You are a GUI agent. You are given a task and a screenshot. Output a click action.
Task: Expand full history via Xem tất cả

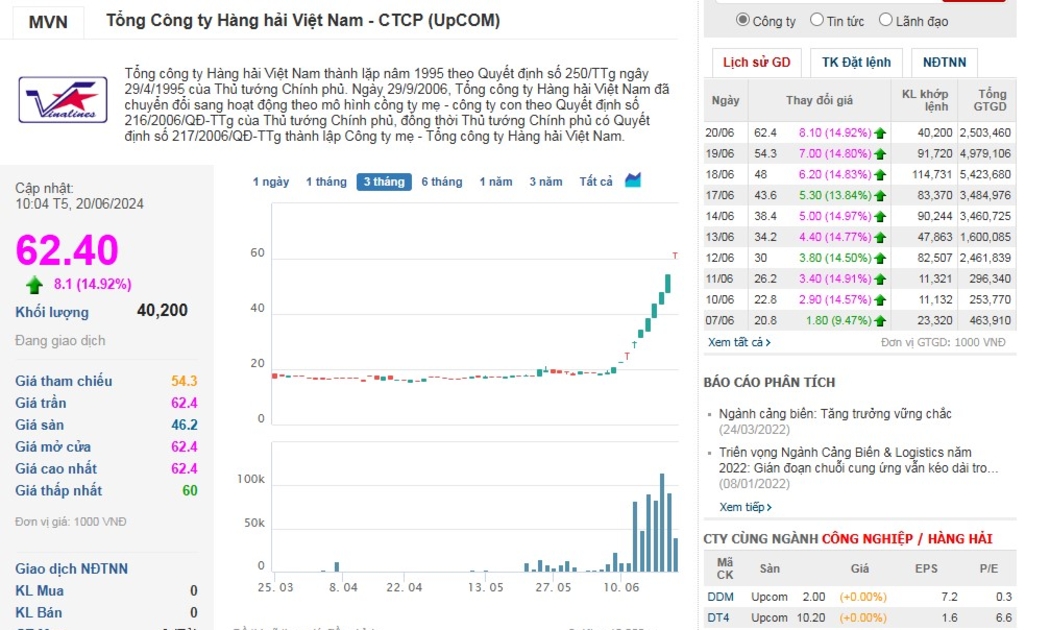(739, 342)
